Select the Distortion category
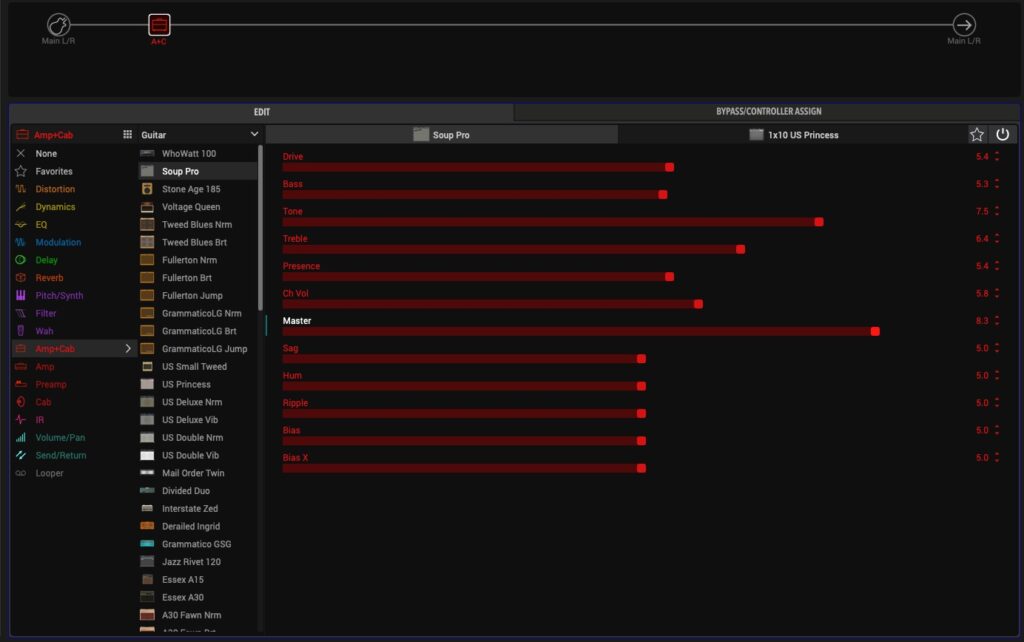 pyautogui.click(x=55, y=189)
